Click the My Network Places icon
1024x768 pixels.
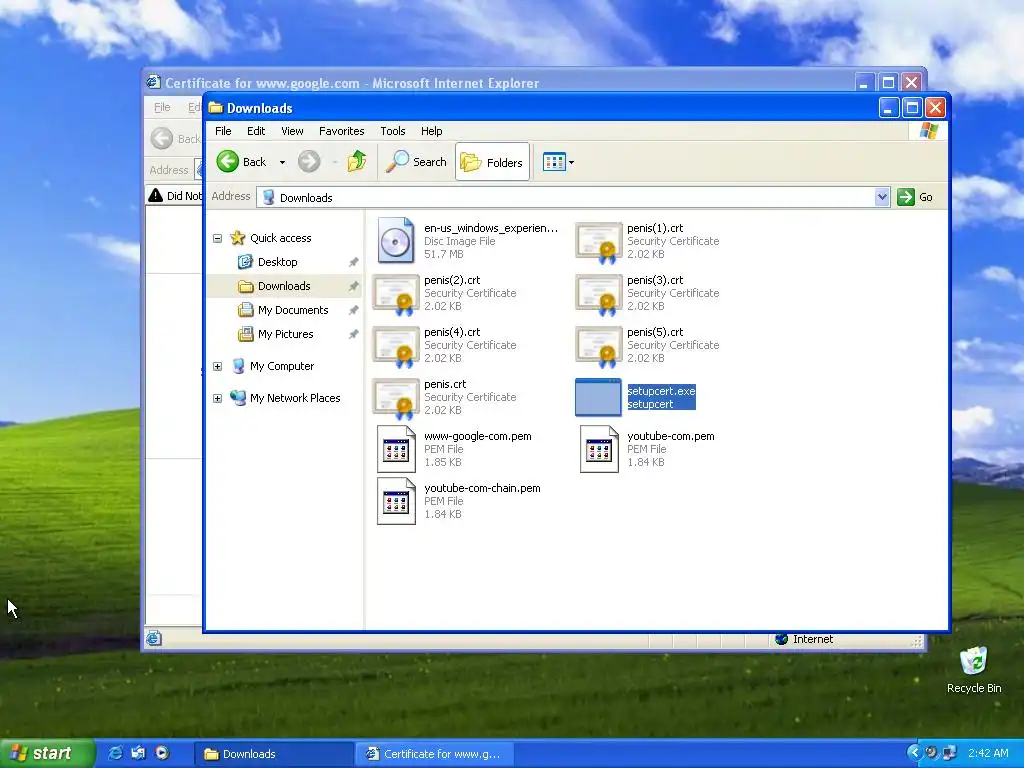click(238, 397)
